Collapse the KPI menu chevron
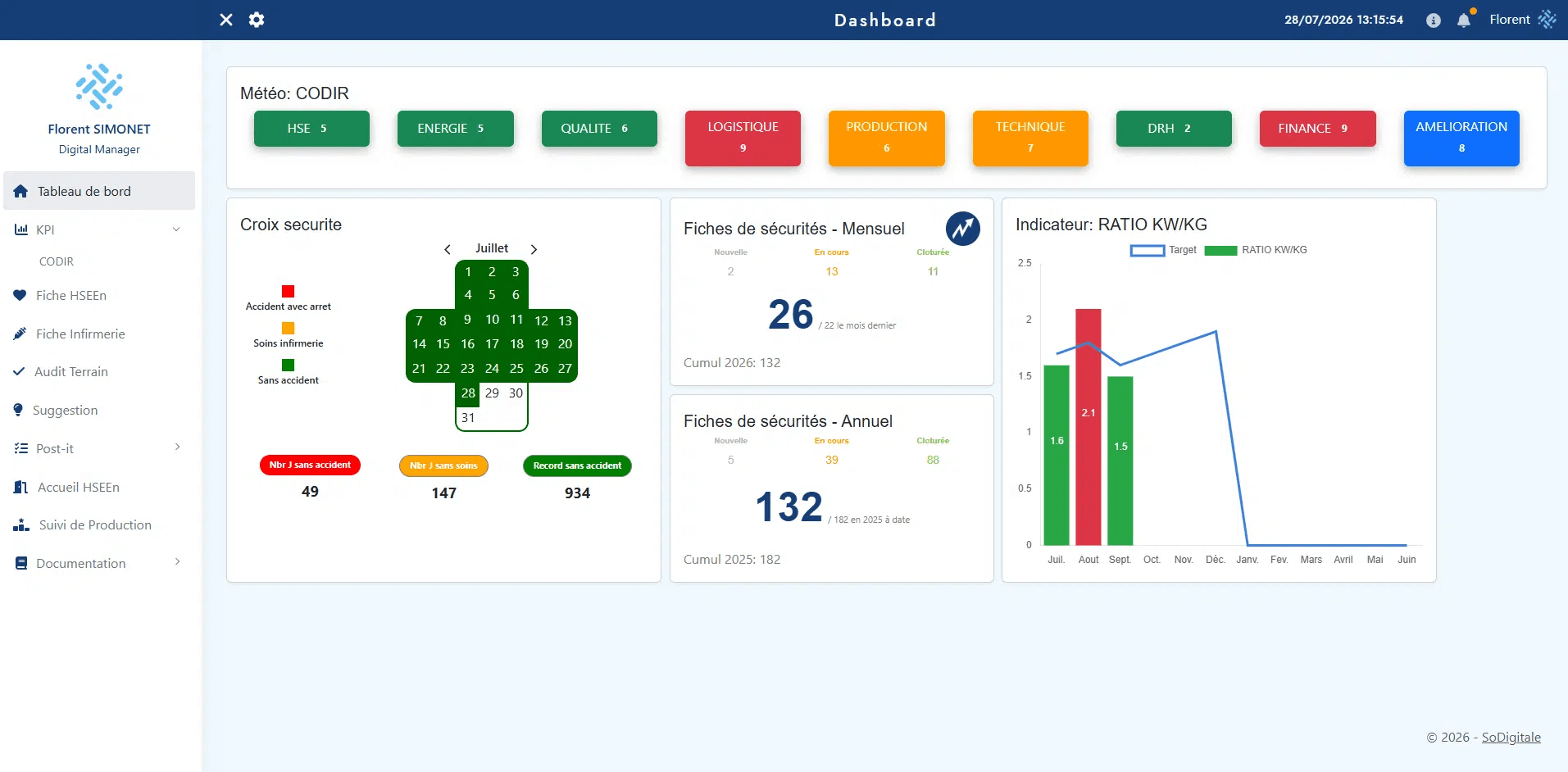 176,229
